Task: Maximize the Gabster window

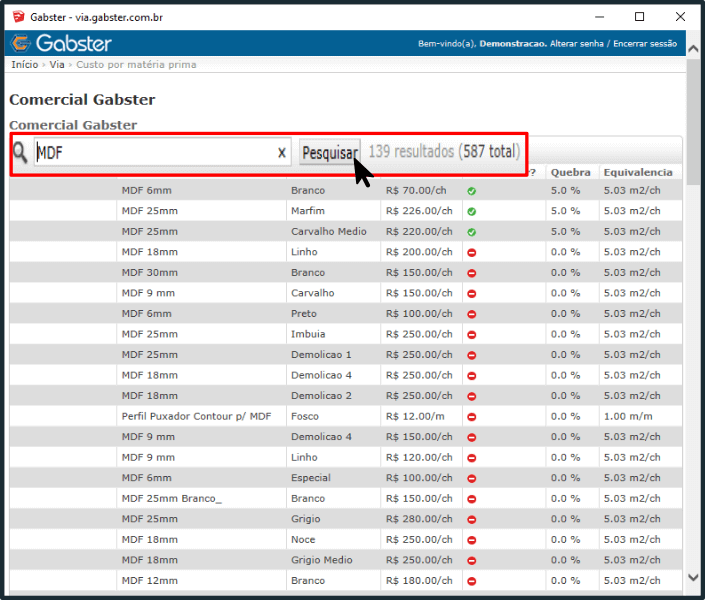Action: point(639,17)
